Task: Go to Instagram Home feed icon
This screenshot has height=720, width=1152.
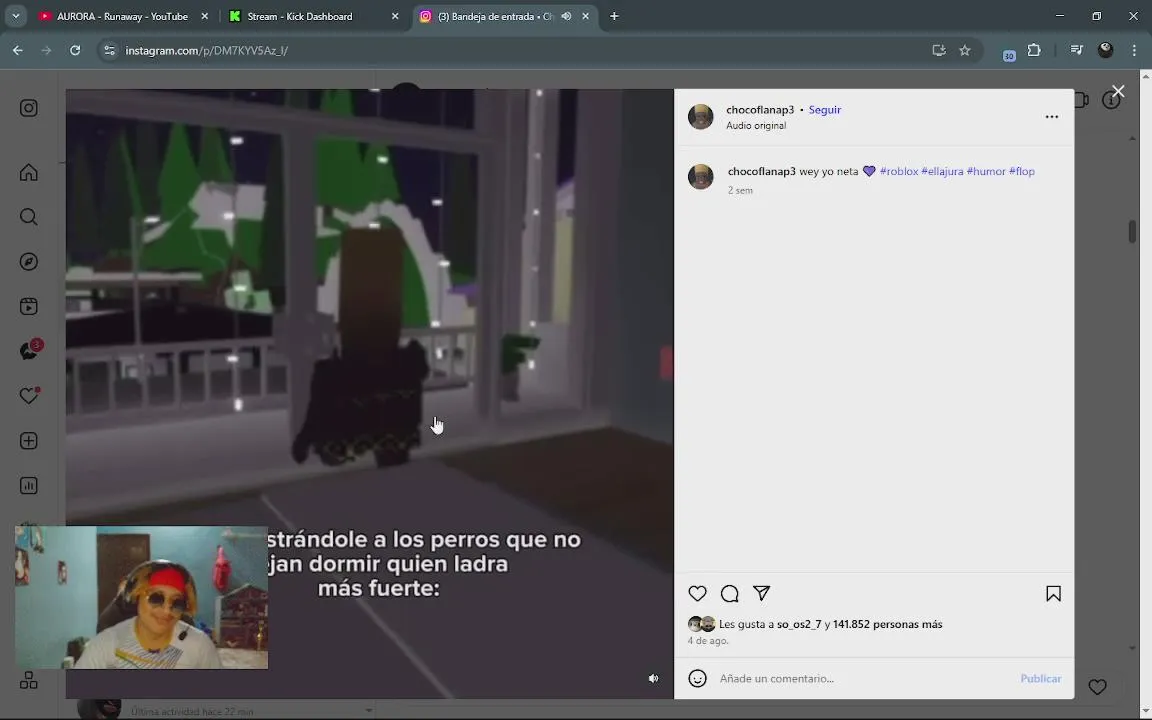Action: pyautogui.click(x=29, y=172)
